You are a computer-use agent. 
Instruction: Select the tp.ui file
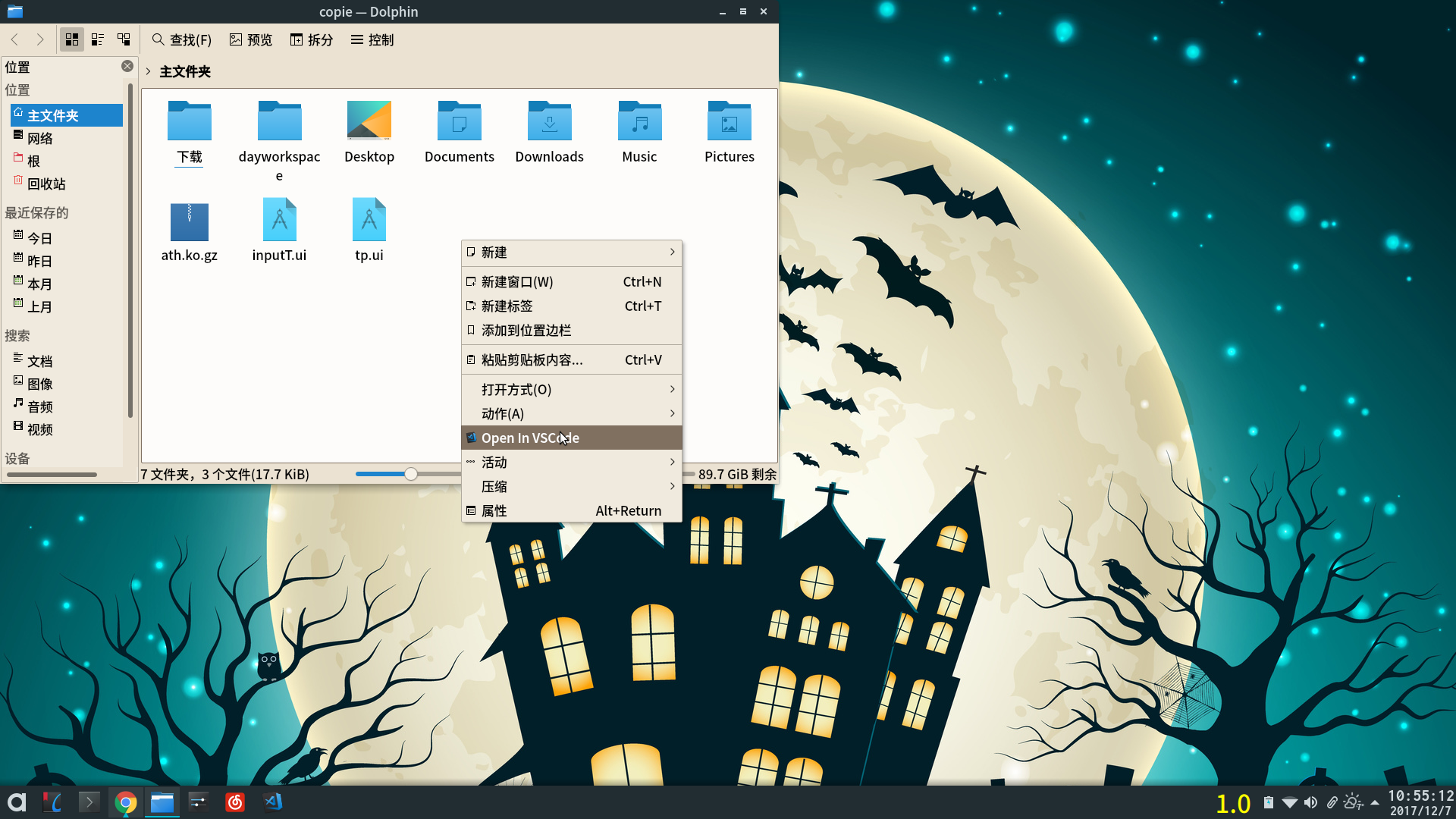pos(369,221)
